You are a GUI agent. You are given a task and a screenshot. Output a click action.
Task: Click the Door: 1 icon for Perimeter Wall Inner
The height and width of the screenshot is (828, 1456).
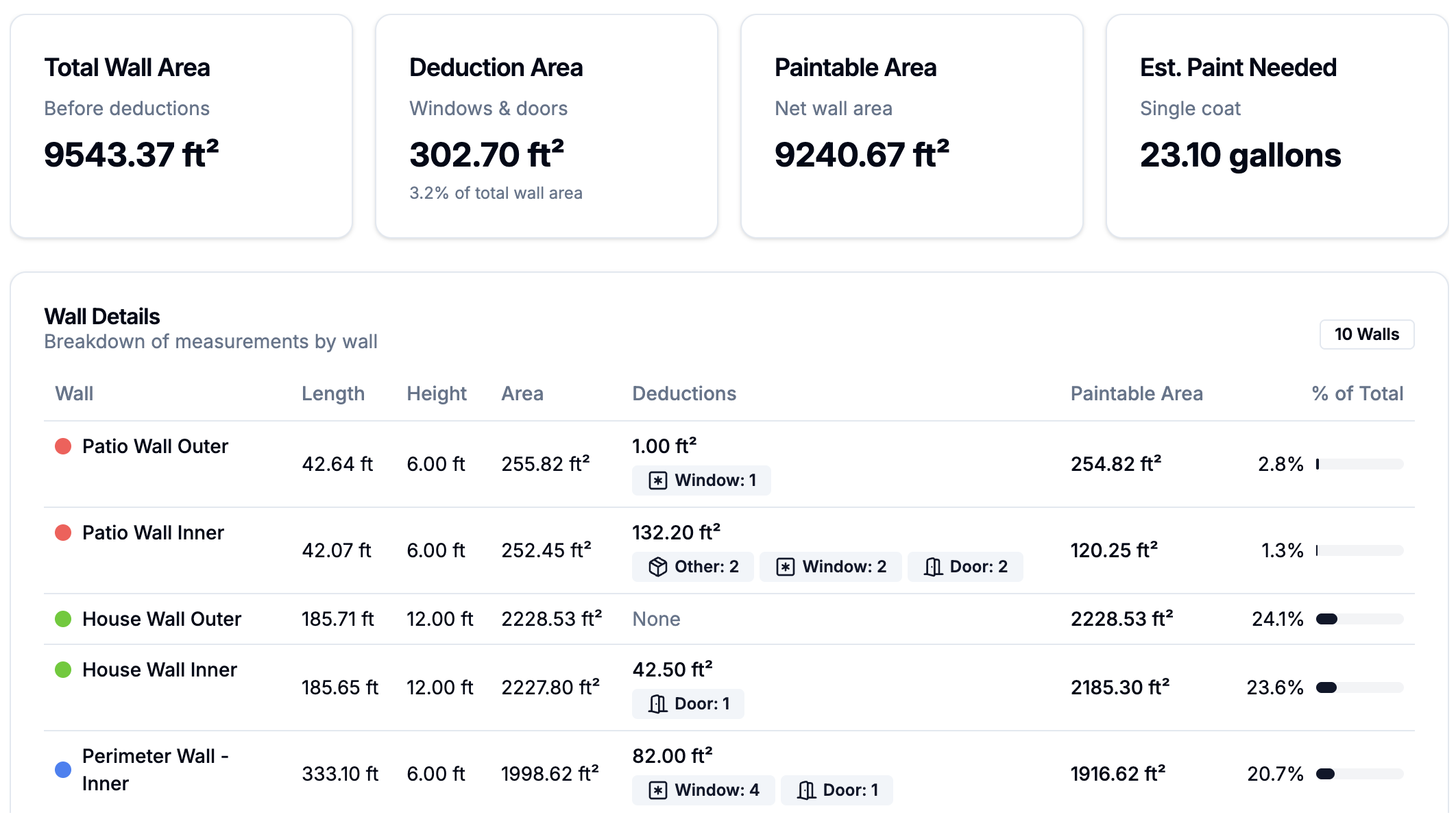[x=806, y=790]
